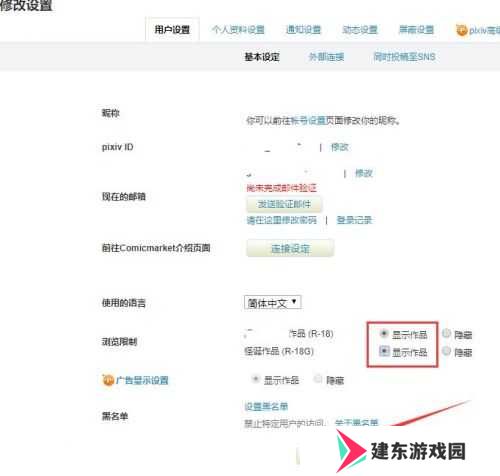Click the premium icon beside 广告显示设置
500x476 pixels.
[x=108, y=380]
